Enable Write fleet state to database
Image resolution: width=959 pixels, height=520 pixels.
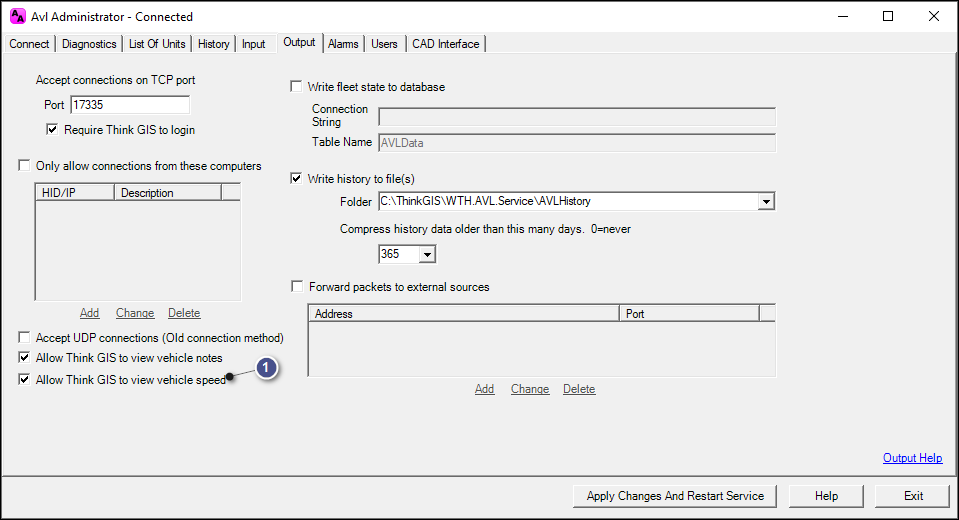pyautogui.click(x=297, y=87)
